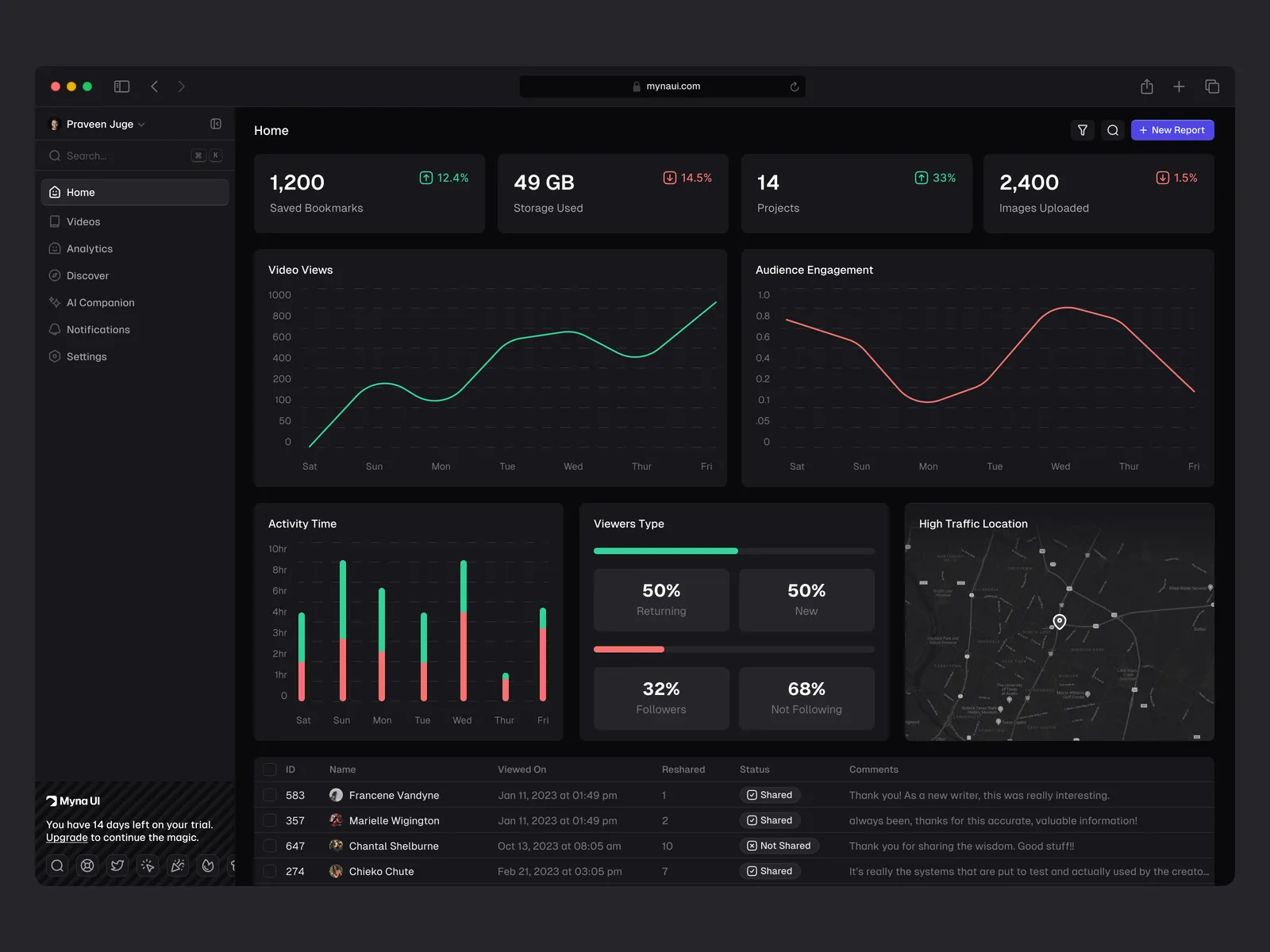The image size is (1270, 952).
Task: Click the location pin on the map
Action: coord(1060,621)
